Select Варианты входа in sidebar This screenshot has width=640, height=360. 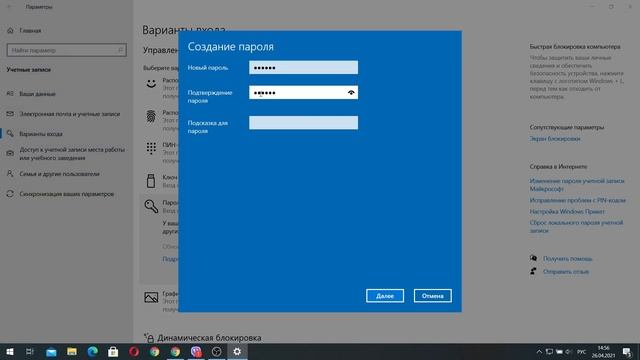(41, 134)
